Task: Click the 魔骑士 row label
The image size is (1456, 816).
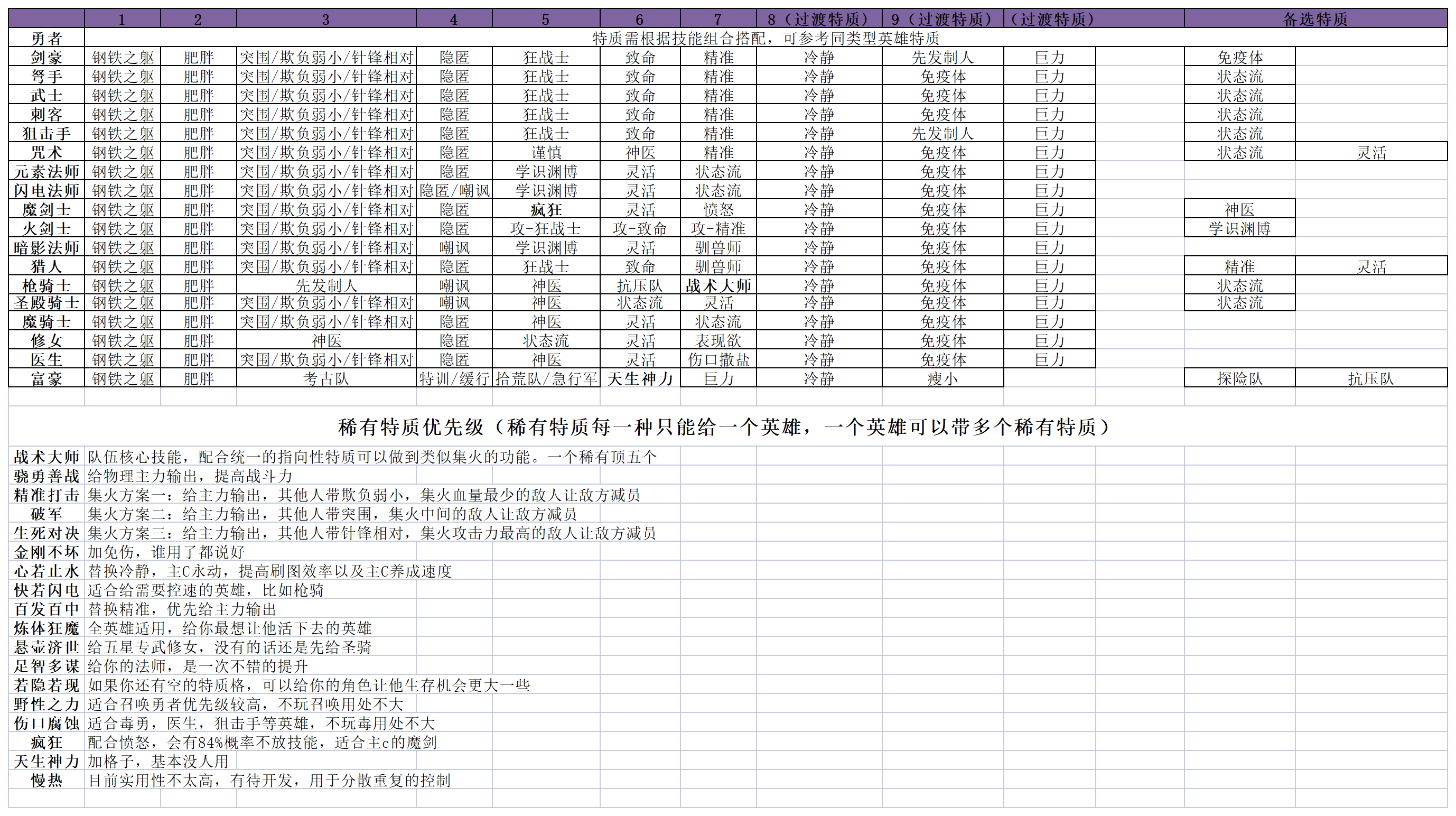Action: 46,321
